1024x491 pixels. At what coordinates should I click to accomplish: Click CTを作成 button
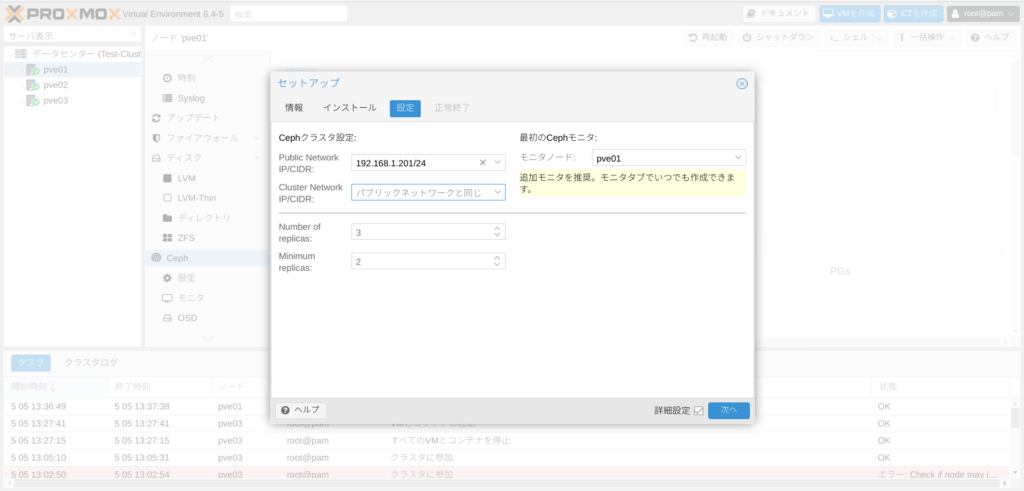pyautogui.click(x=914, y=13)
